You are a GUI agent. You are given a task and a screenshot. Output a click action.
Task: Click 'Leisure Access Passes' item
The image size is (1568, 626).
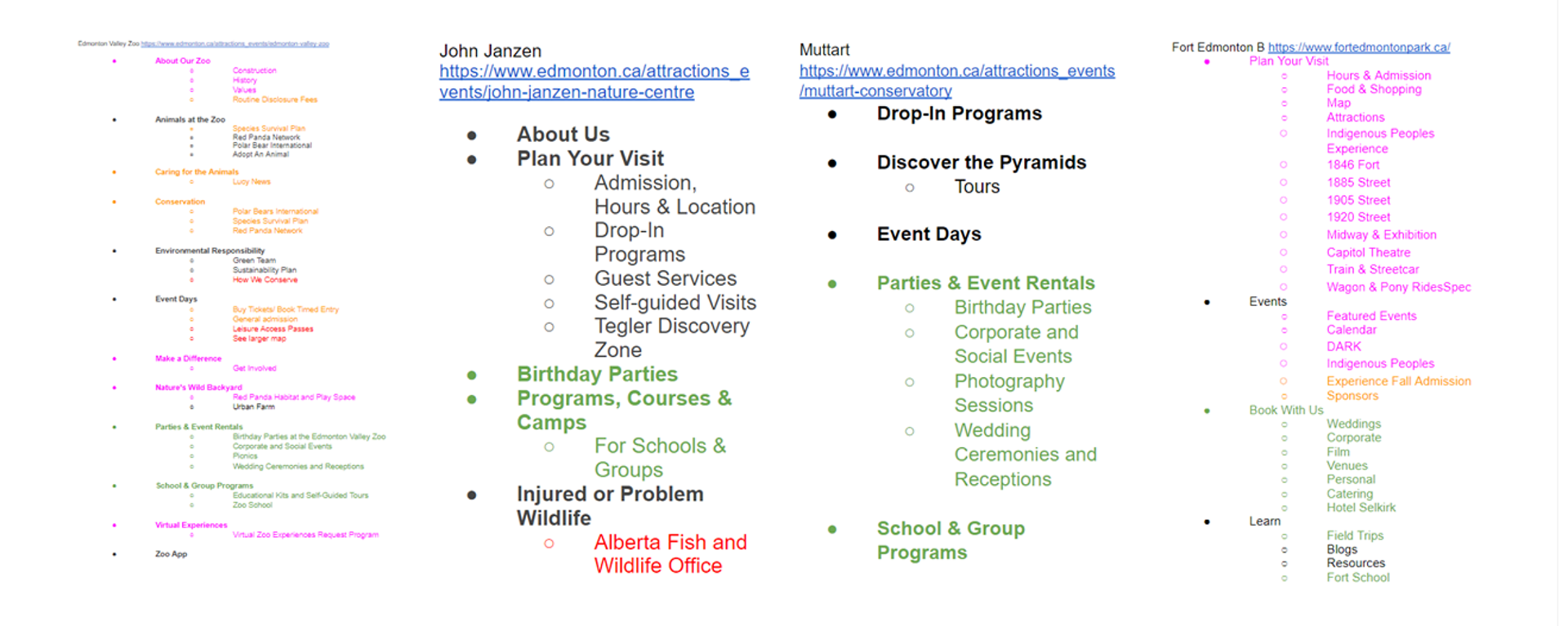273,330
